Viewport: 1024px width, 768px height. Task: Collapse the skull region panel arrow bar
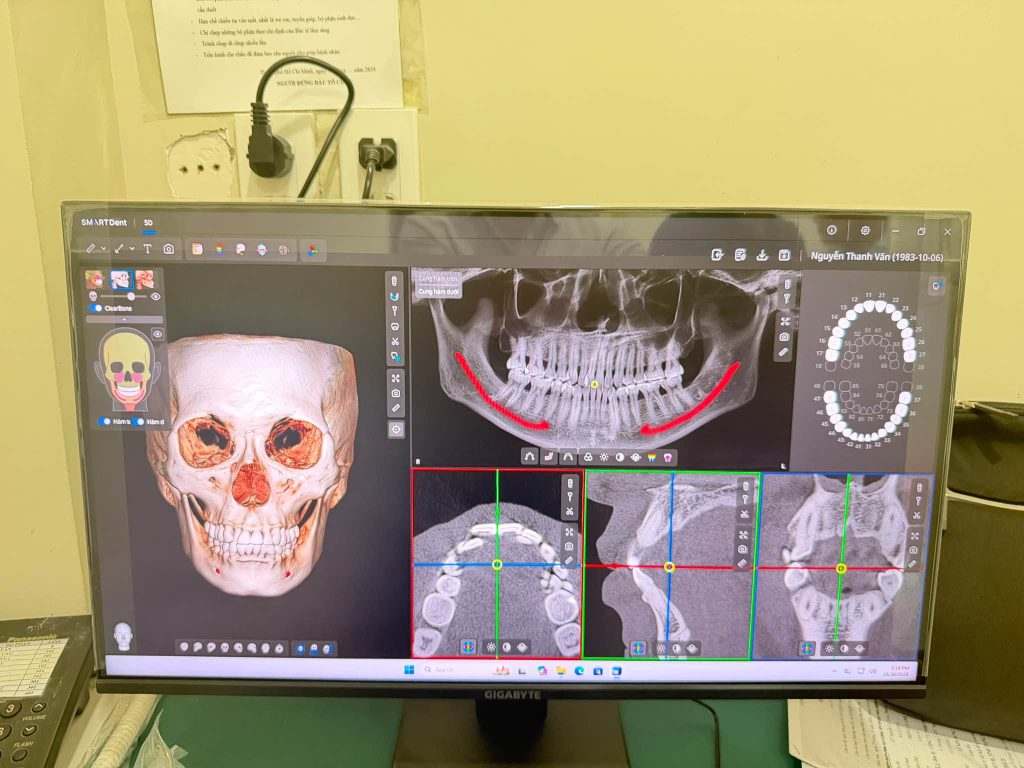[x=124, y=319]
